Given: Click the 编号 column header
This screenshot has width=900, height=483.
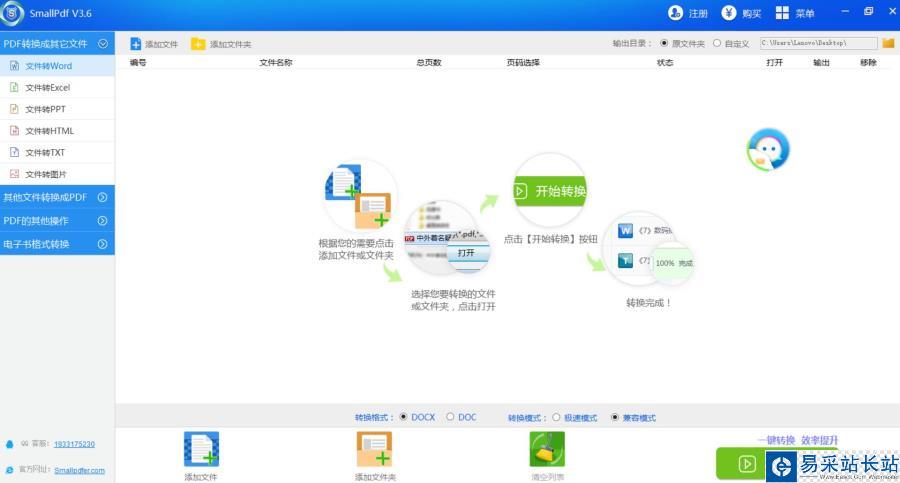Looking at the screenshot, I should tap(138, 62).
